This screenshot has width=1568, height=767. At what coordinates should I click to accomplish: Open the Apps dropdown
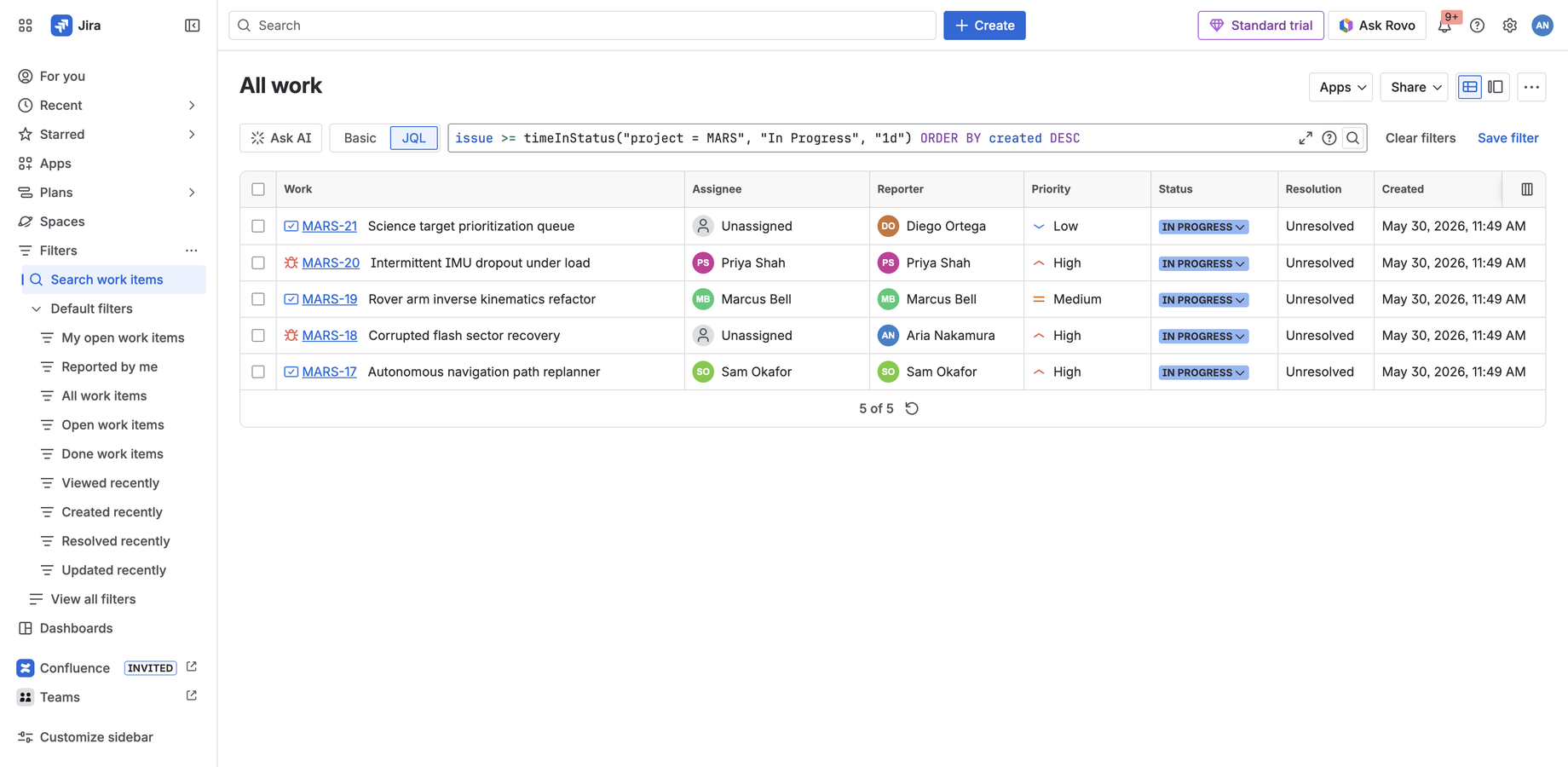[1340, 87]
